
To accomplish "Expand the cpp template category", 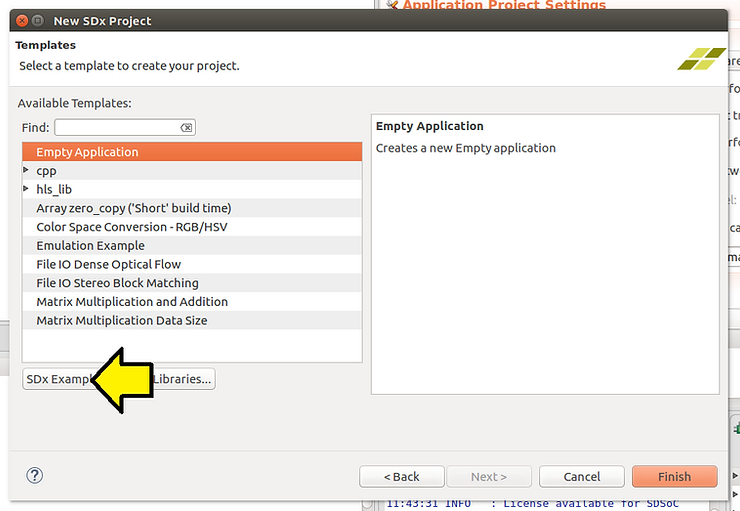I will (27, 171).
